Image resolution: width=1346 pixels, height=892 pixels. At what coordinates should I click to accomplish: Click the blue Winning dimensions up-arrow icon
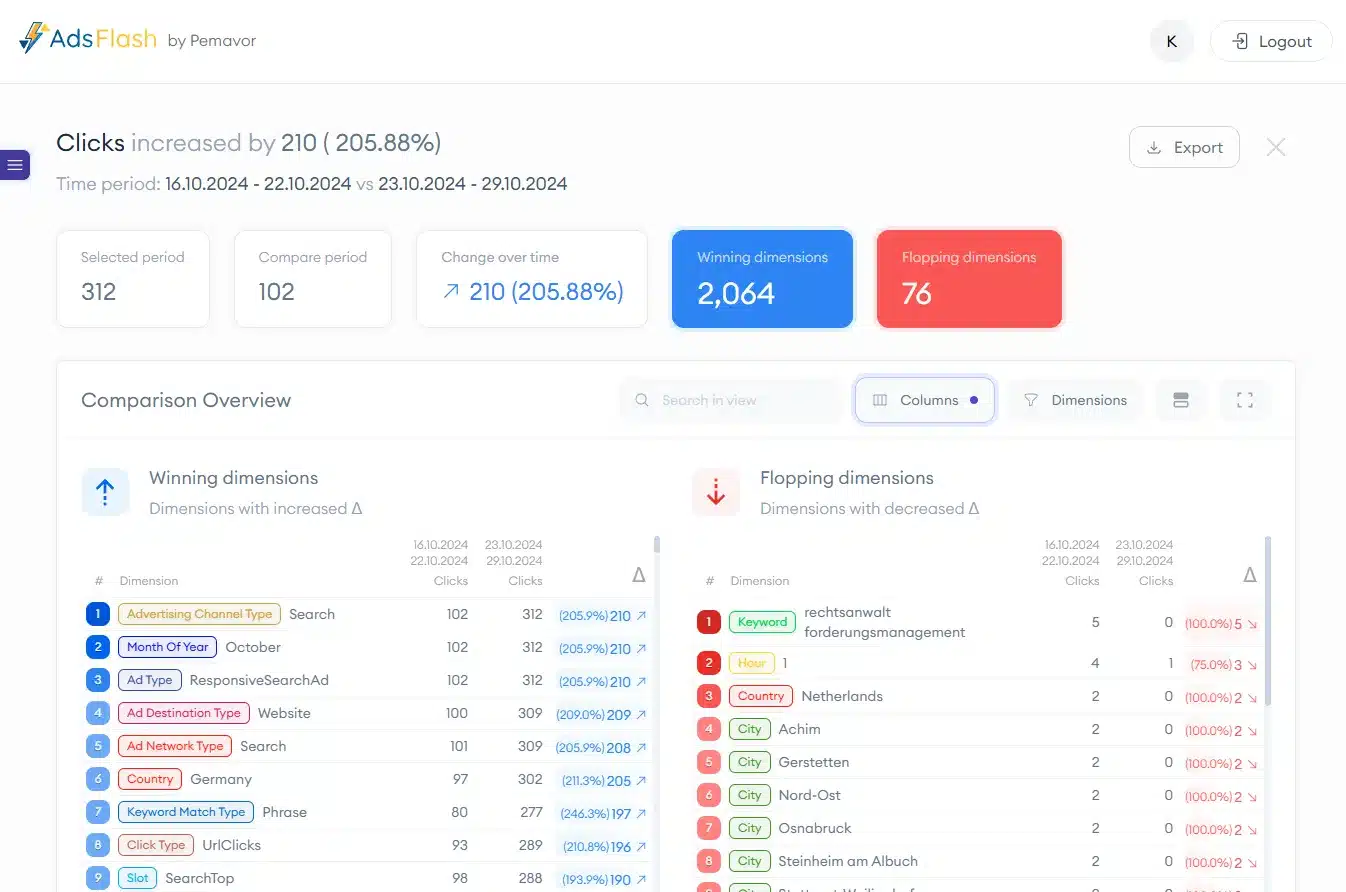click(x=105, y=492)
